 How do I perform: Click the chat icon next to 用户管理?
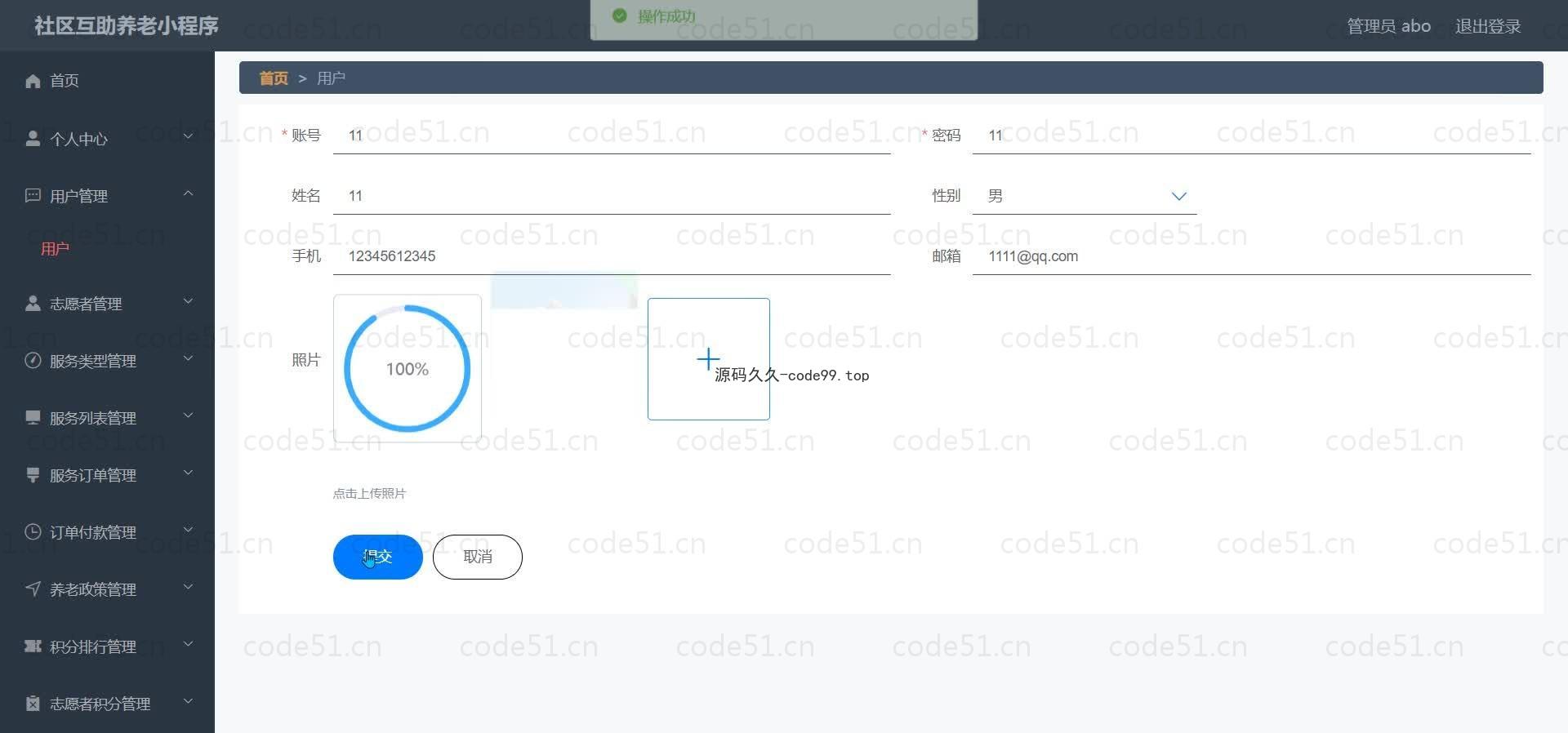click(x=33, y=196)
